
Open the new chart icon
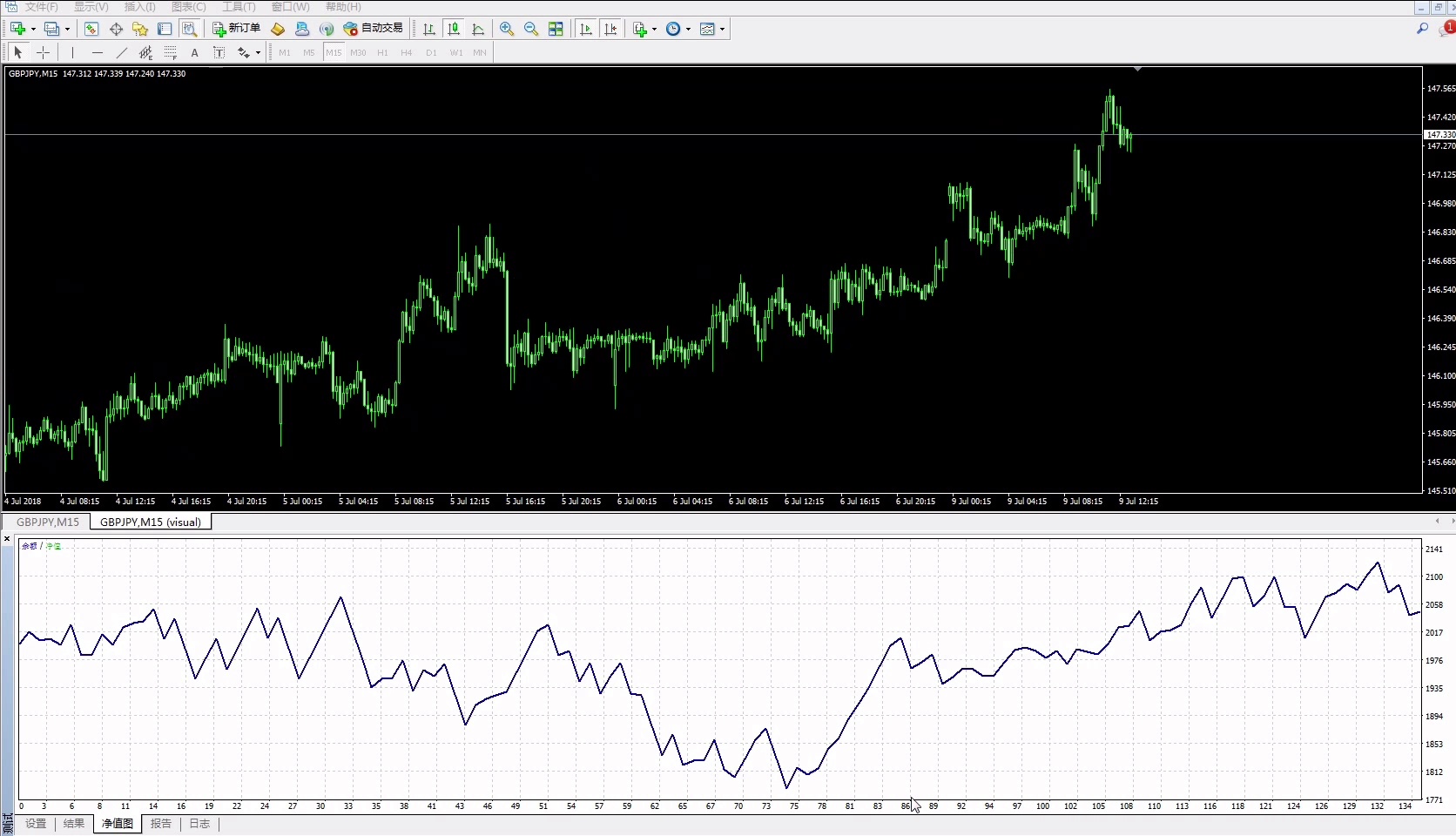tap(17, 29)
